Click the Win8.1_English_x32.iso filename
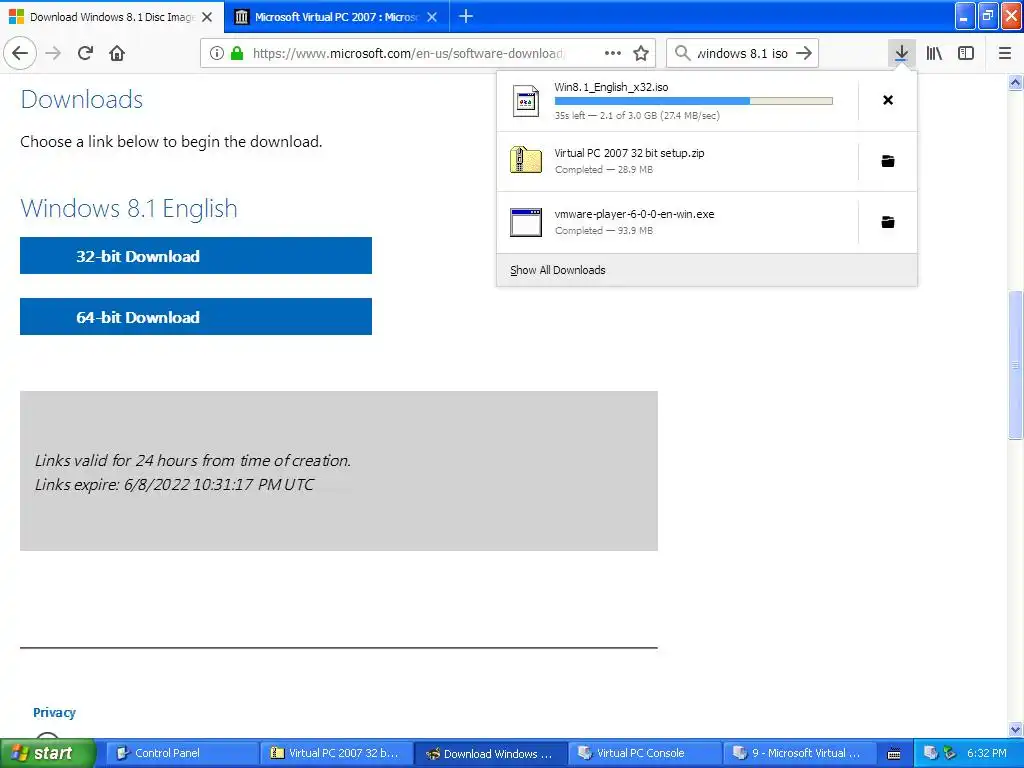Screen dimensions: 1024x768 611,88
